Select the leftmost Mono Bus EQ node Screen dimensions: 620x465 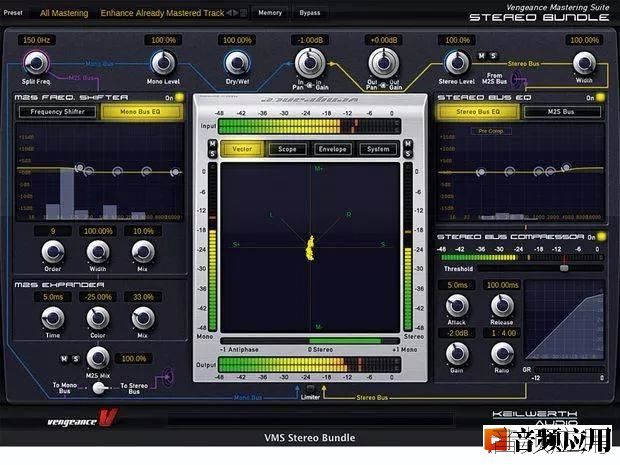[x=79, y=168]
